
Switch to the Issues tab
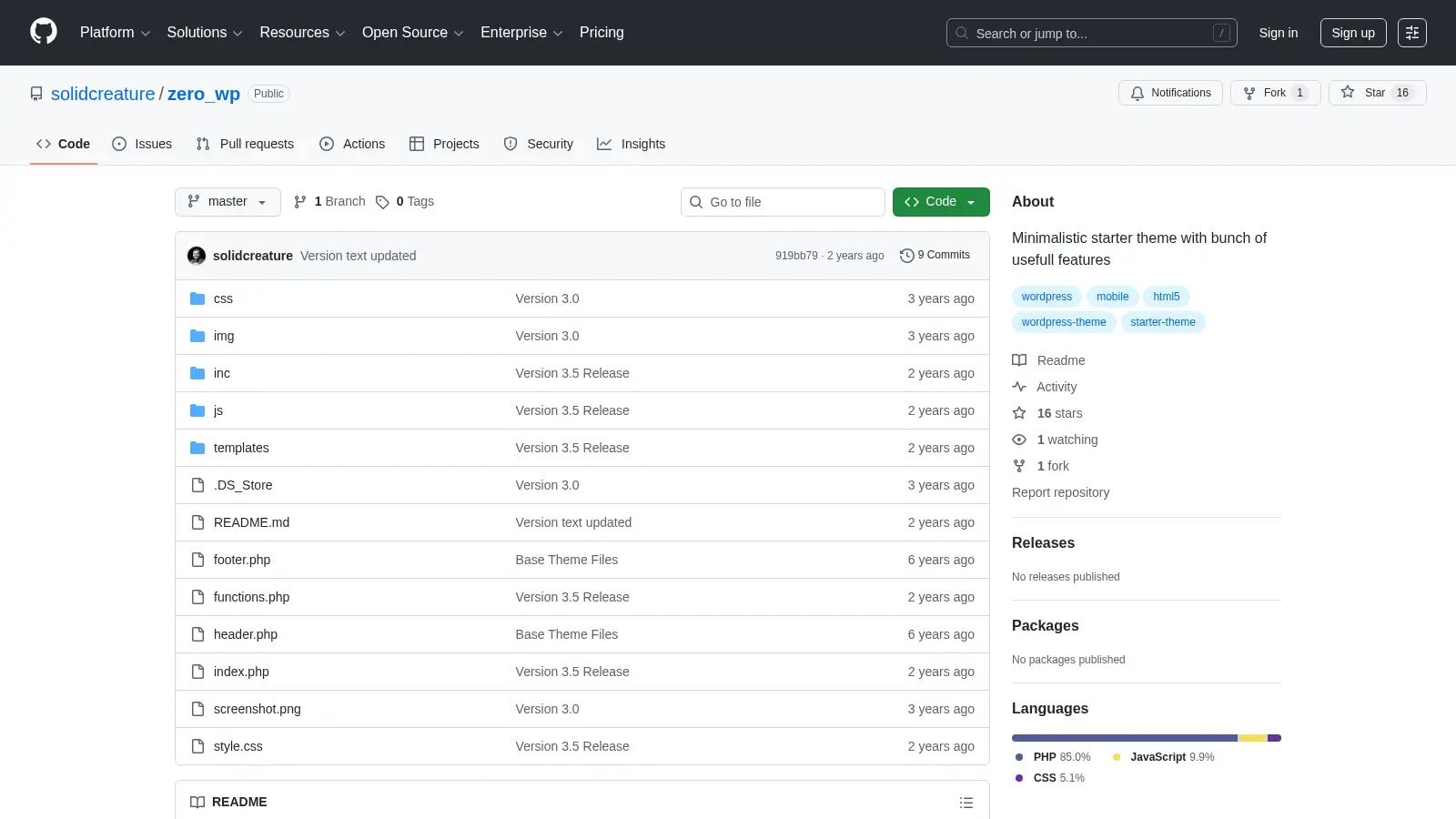(142, 144)
